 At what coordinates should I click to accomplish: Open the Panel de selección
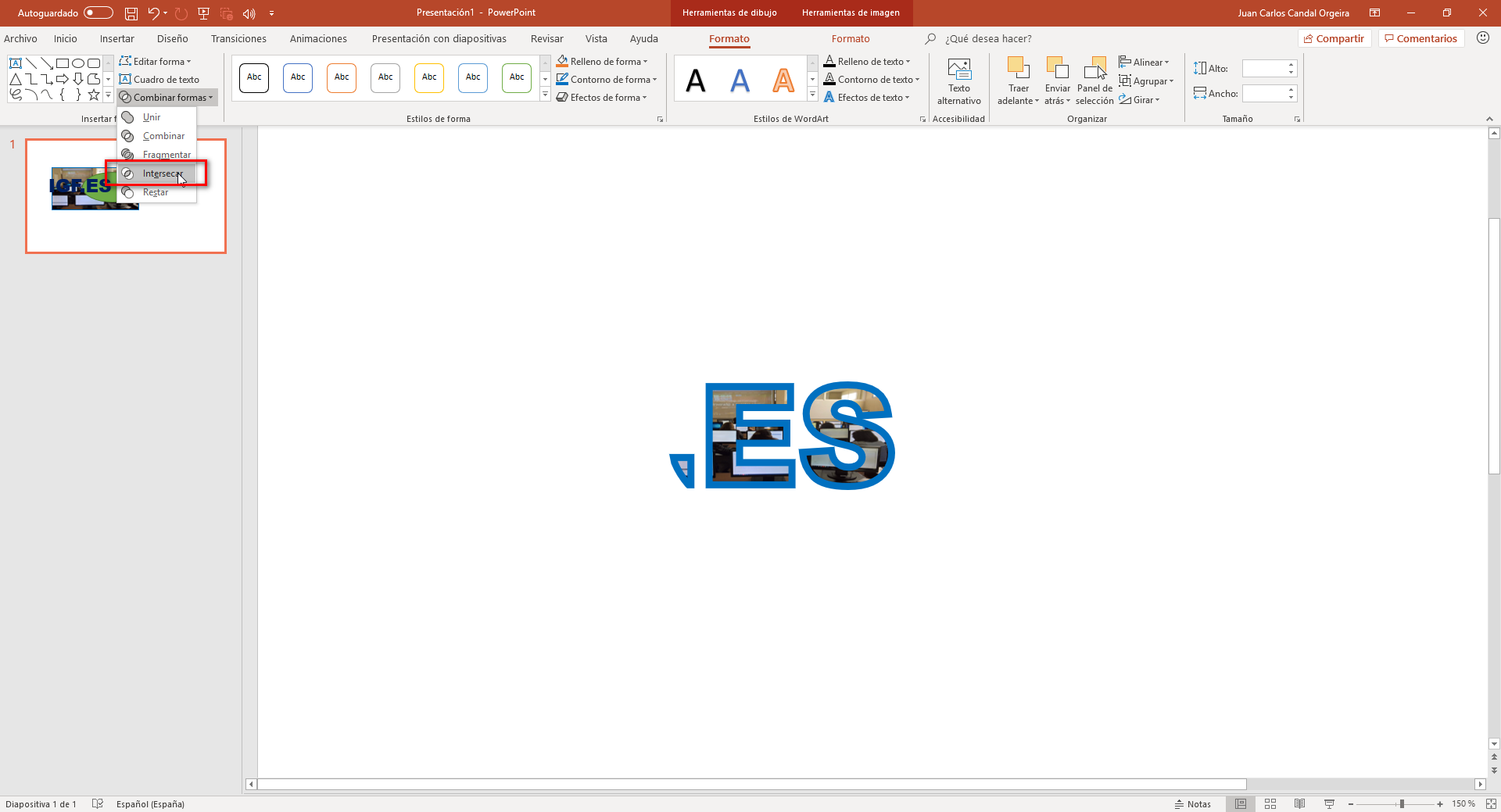coord(1094,78)
